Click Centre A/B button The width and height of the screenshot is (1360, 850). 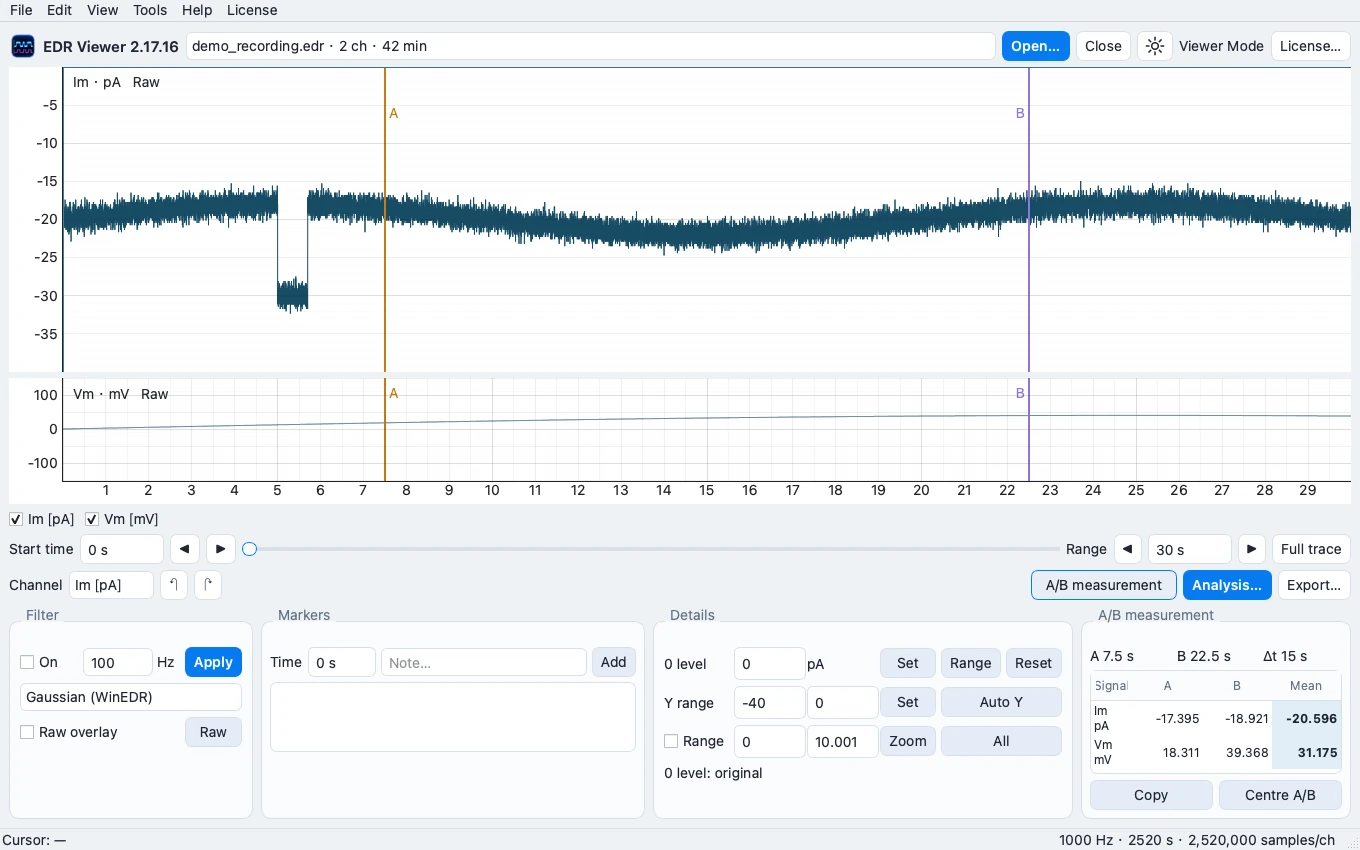coord(1280,795)
